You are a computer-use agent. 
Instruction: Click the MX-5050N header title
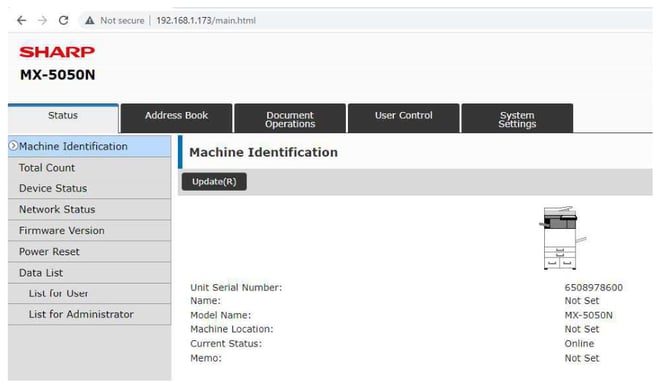point(58,75)
